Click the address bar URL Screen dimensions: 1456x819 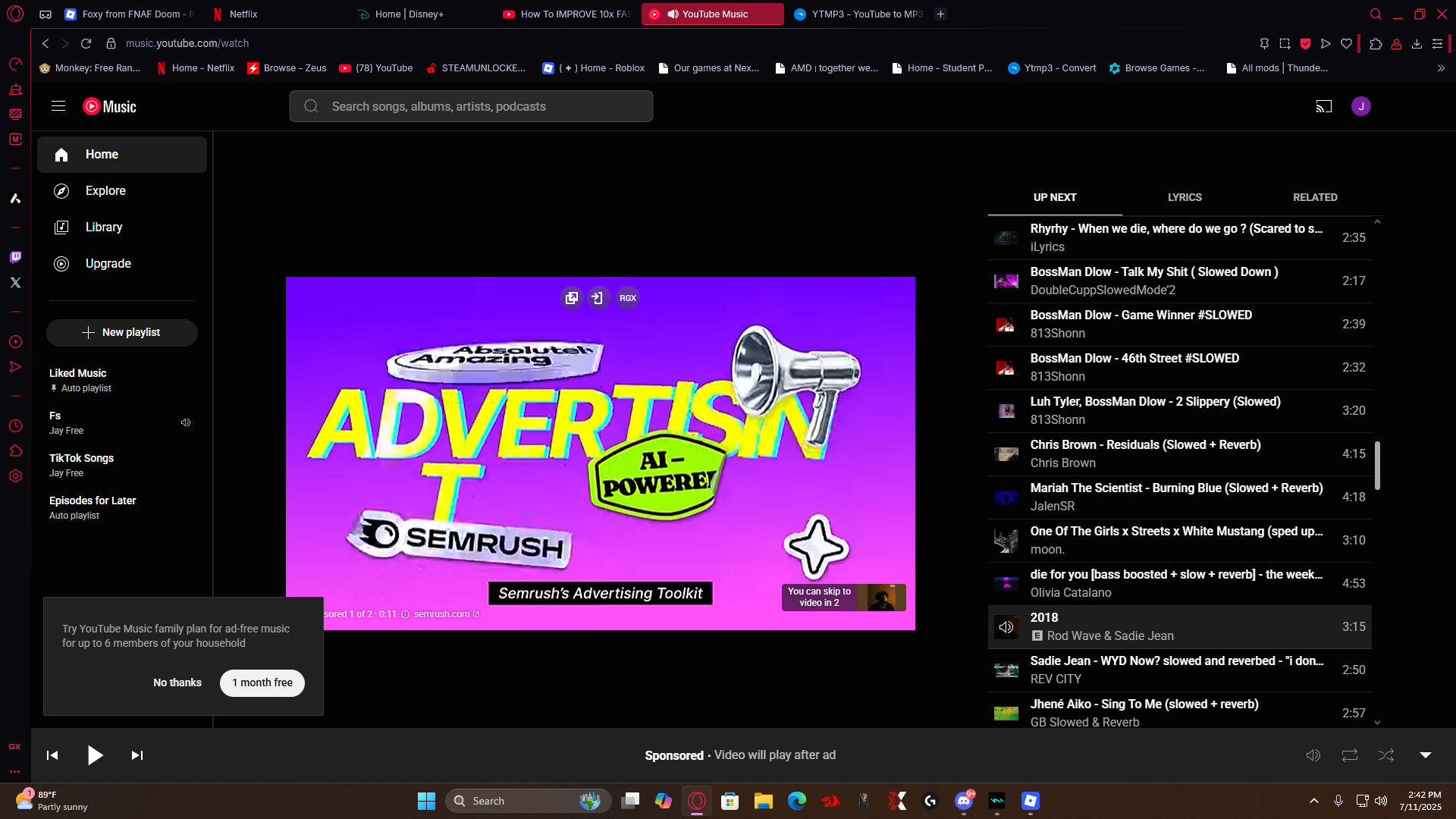tap(187, 44)
